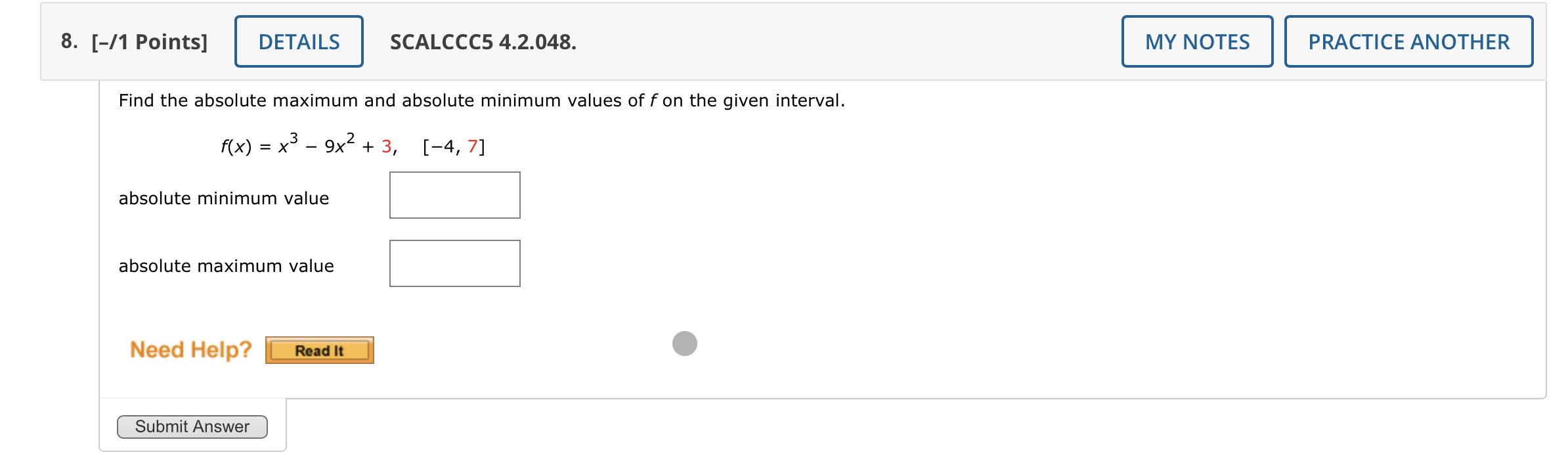Viewport: 1568px width, 469px height.
Task: Activate the Submit Answer control
Action: tap(192, 426)
